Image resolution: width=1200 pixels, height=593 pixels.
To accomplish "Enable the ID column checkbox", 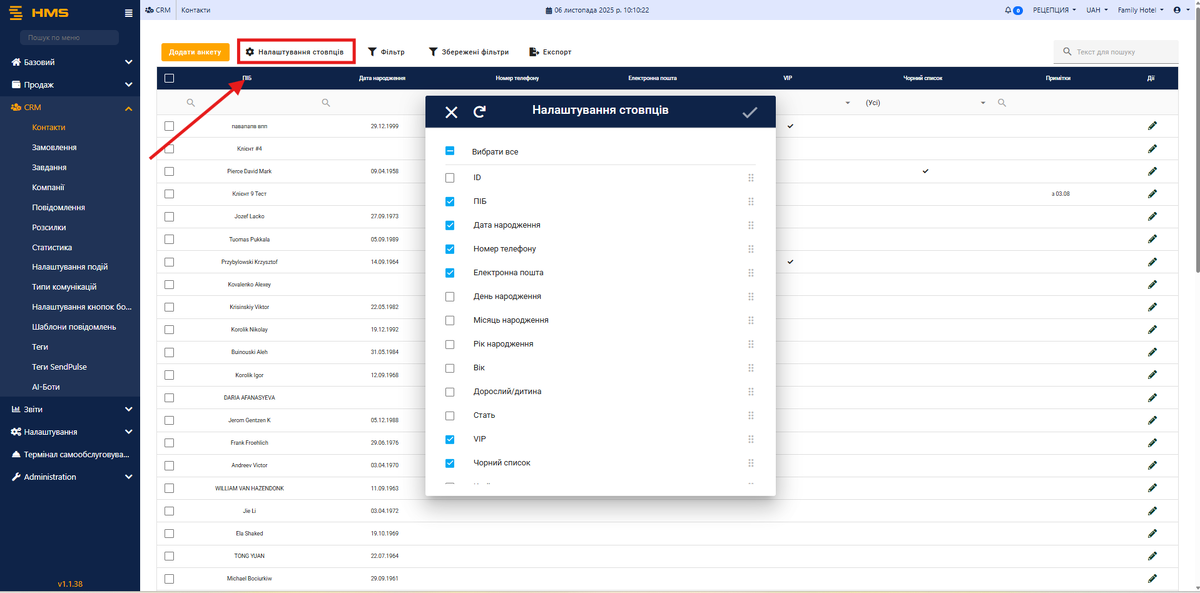I will point(450,178).
